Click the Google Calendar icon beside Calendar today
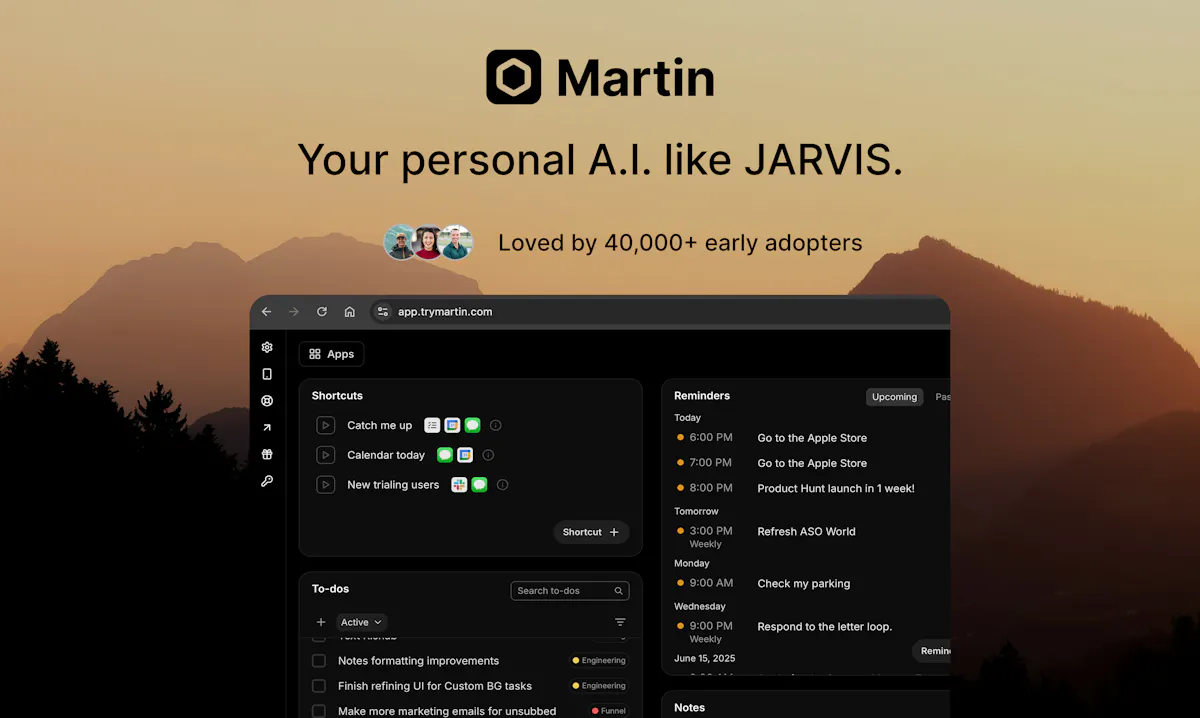The image size is (1200, 718). [465, 455]
